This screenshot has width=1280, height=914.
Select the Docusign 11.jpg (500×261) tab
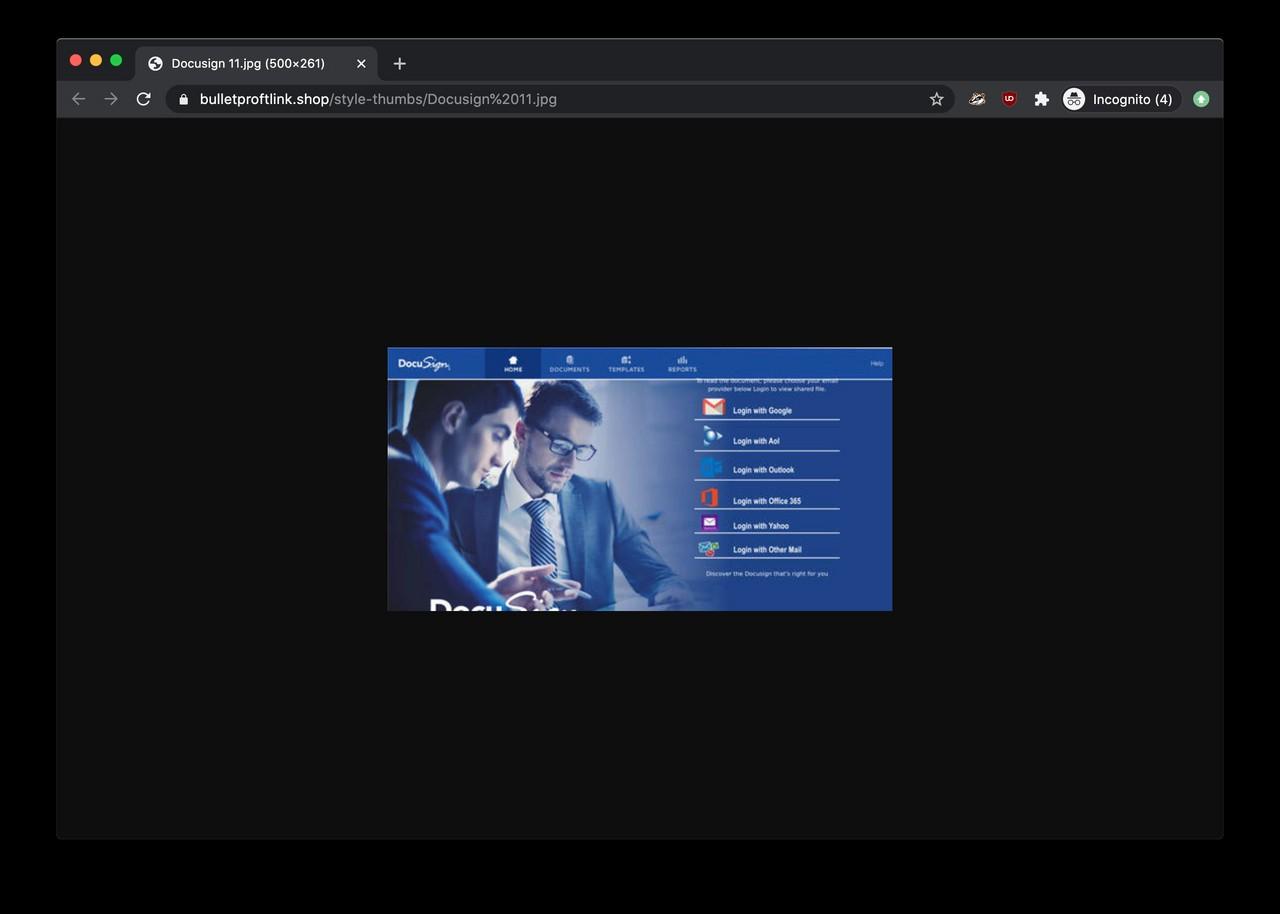tap(256, 63)
